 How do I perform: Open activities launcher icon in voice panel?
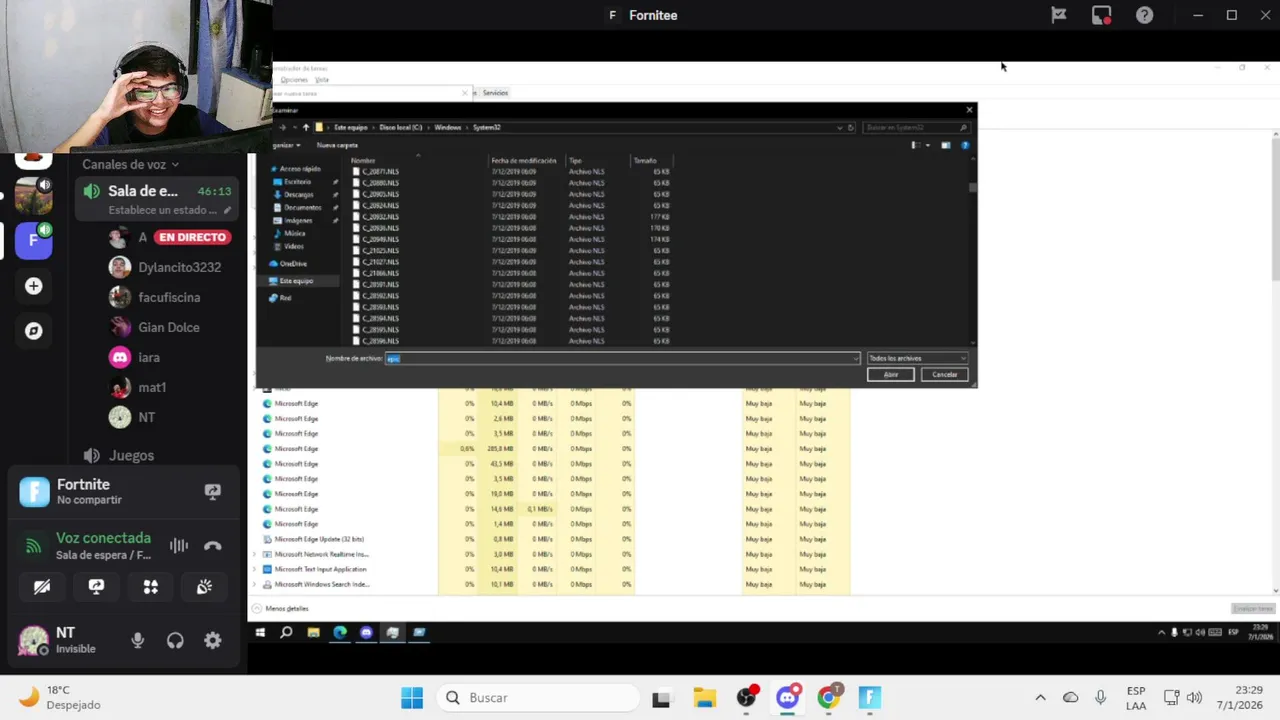pos(150,587)
